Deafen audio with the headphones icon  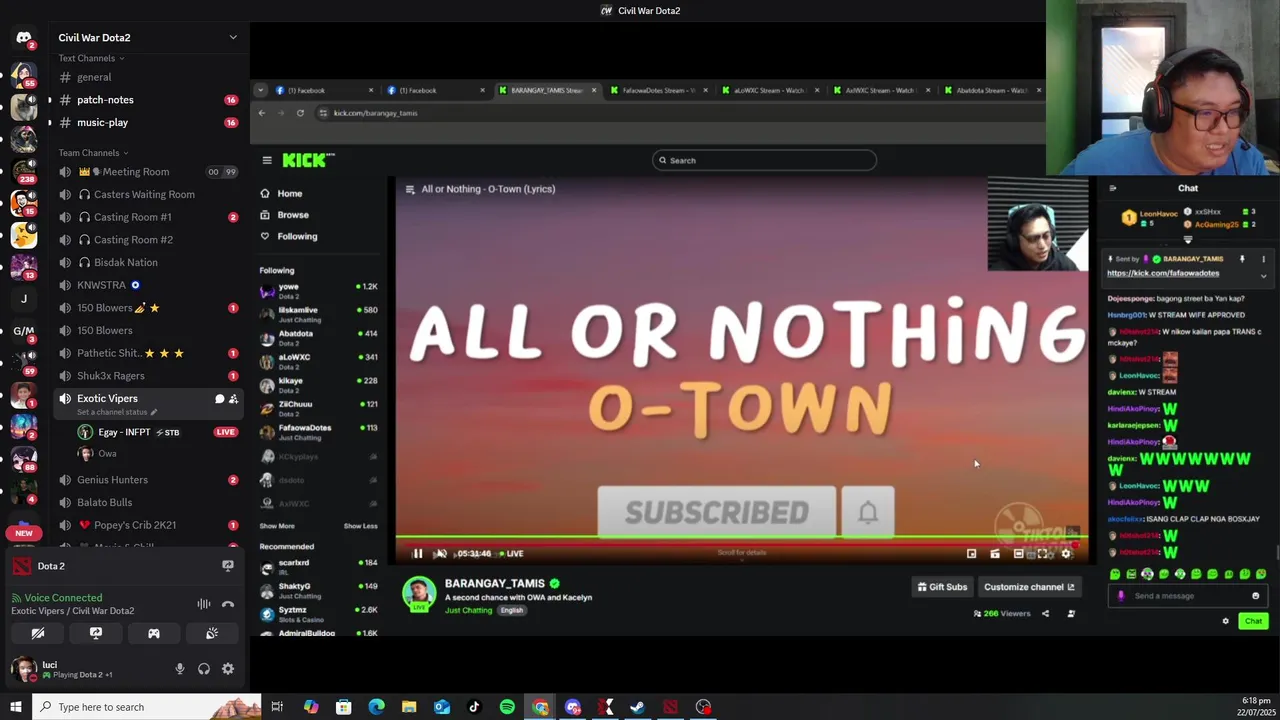click(x=204, y=669)
